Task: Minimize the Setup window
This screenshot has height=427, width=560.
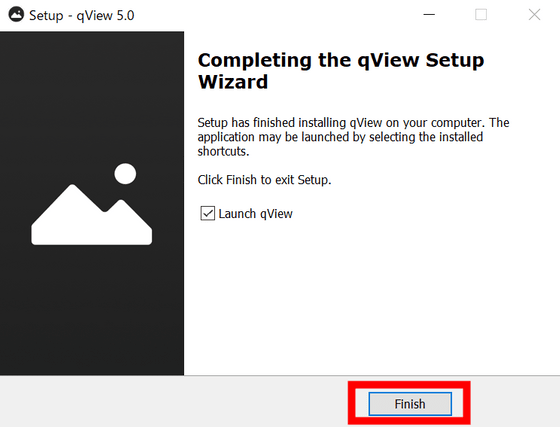Action: tap(429, 15)
